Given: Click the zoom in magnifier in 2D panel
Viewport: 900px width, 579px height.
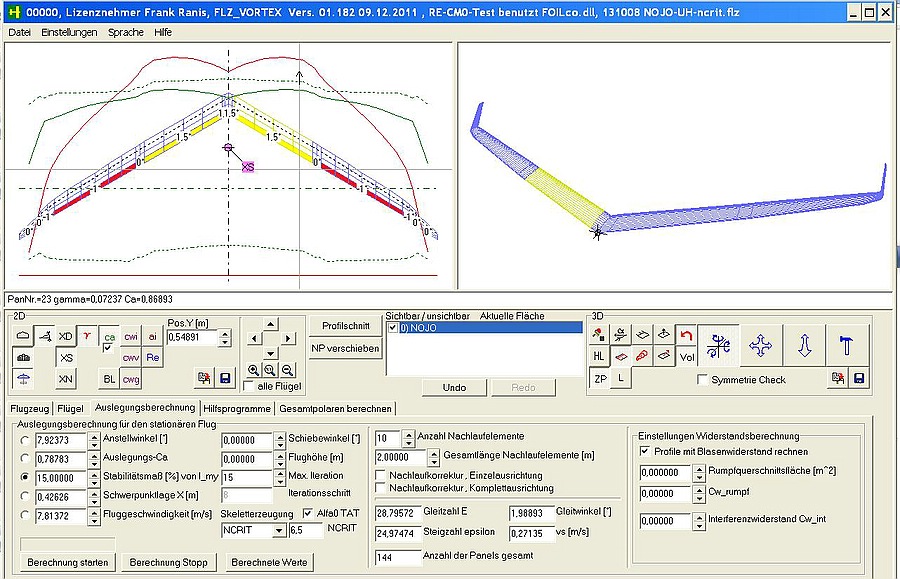Looking at the screenshot, I should pyautogui.click(x=253, y=369).
